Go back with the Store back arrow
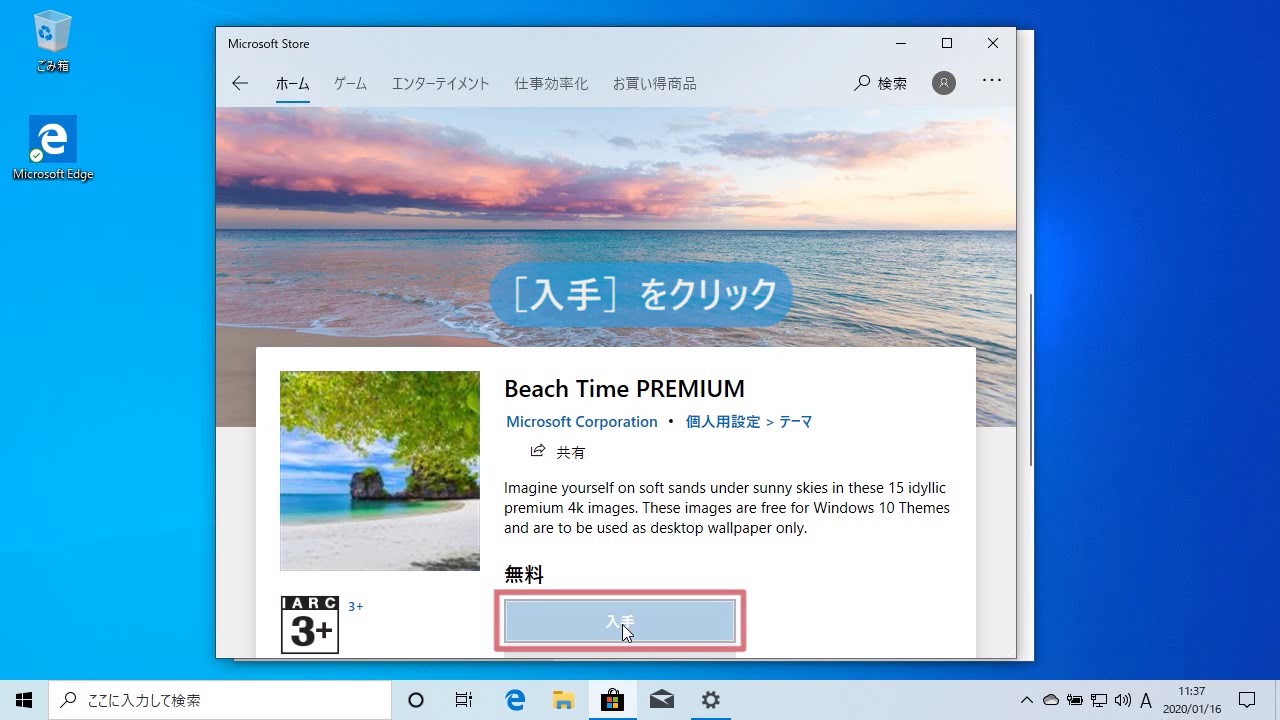The width and height of the screenshot is (1280, 720). 240,83
